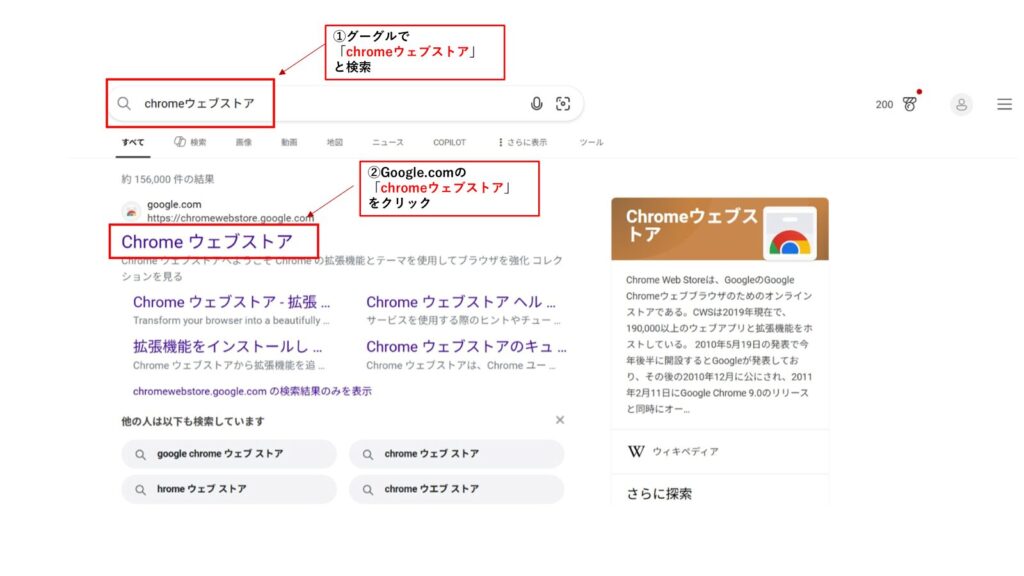This screenshot has width=1024, height=576.
Task: Click the 200 rewards points count
Action: [884, 104]
